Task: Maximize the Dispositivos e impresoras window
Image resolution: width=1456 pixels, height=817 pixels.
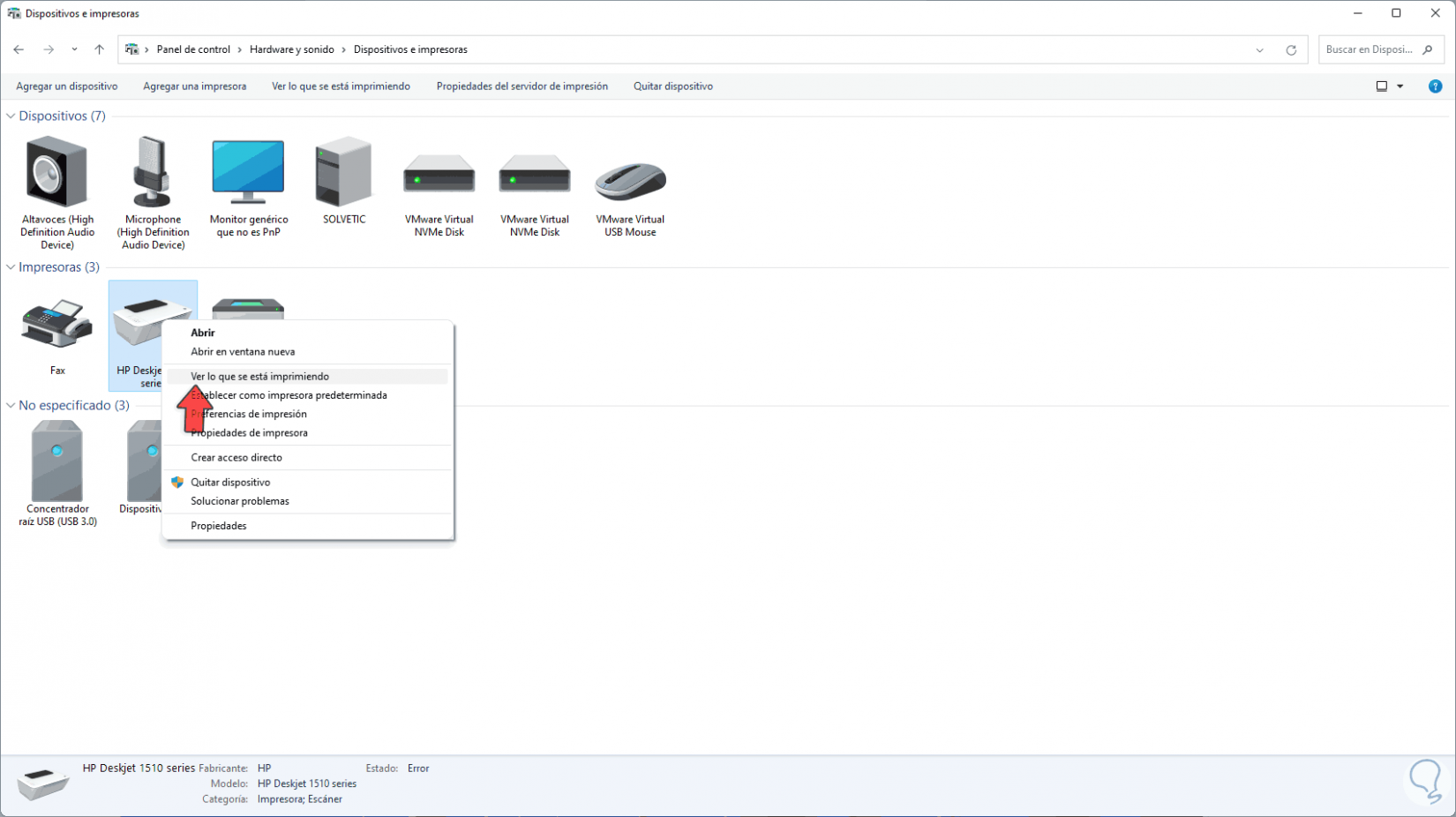Action: (x=1396, y=13)
